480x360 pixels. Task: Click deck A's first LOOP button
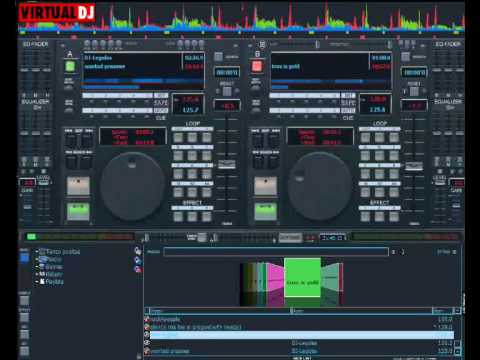(x=178, y=137)
